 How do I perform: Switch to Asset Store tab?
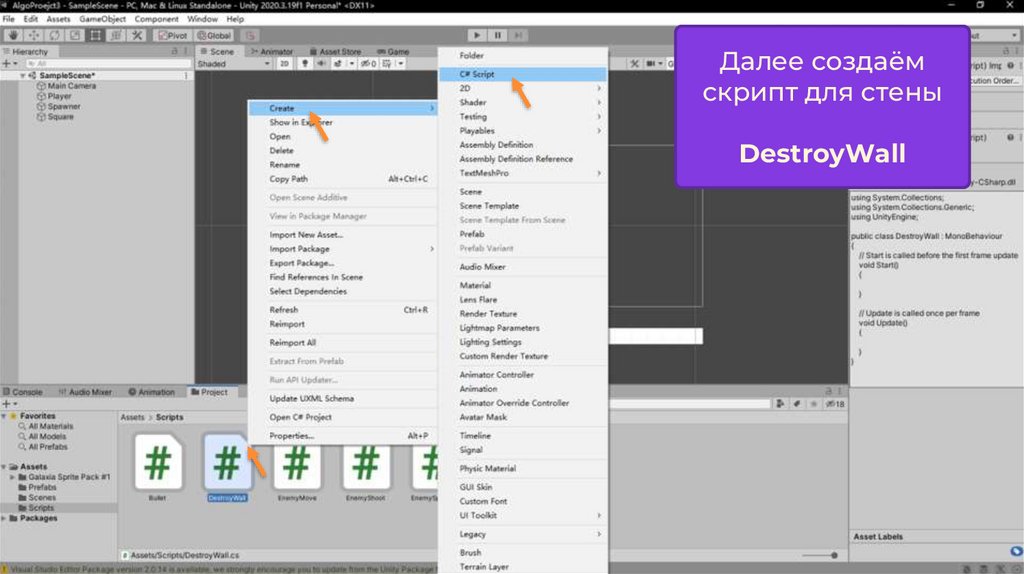[x=335, y=52]
